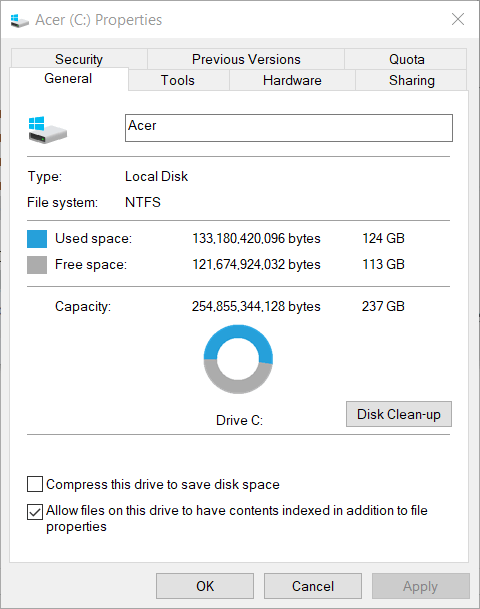
Task: Open the Previous Versions tab
Action: point(246,59)
